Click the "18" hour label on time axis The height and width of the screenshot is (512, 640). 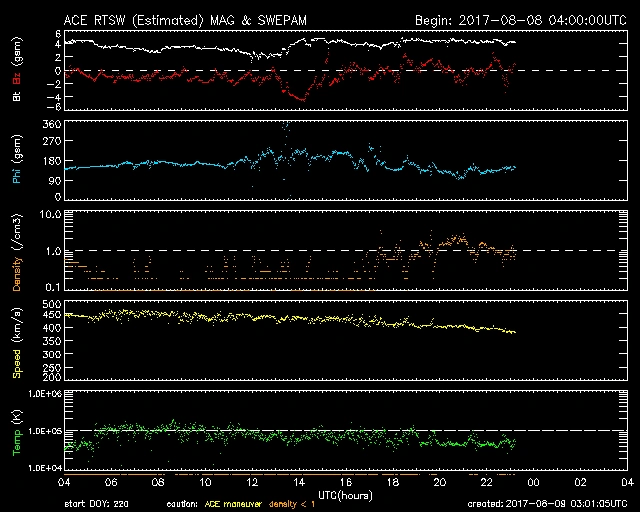pos(393,482)
